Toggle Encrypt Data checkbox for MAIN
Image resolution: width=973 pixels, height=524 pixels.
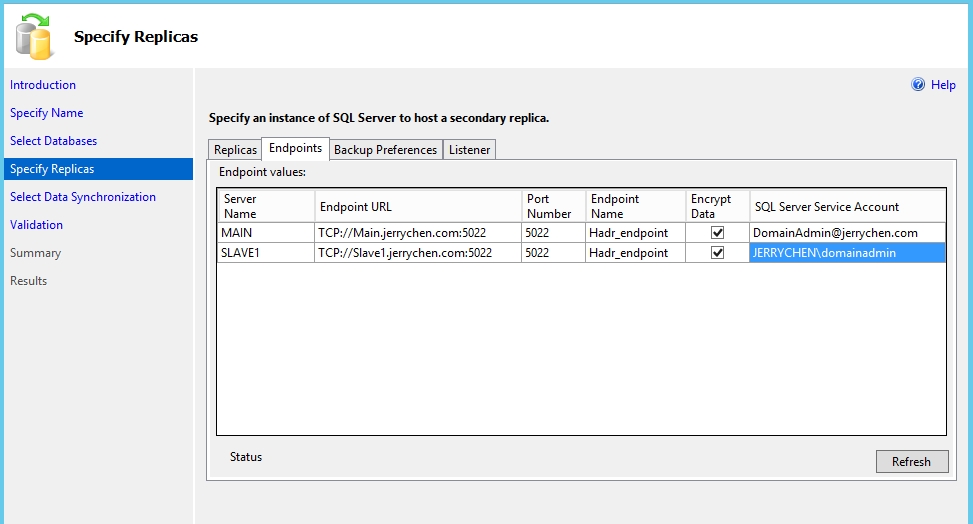point(717,233)
